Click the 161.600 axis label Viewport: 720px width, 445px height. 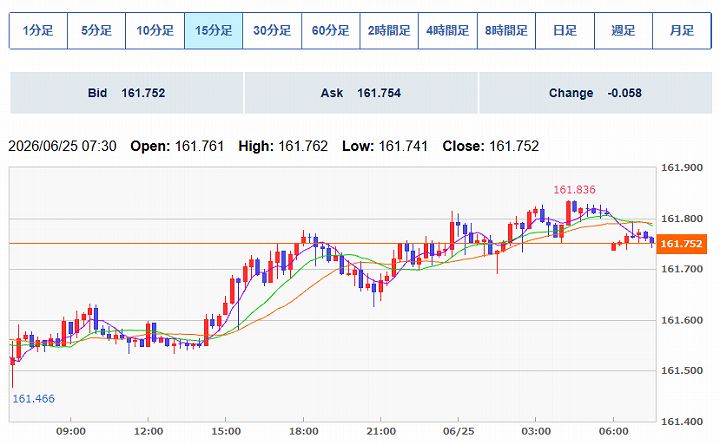[x=681, y=320]
